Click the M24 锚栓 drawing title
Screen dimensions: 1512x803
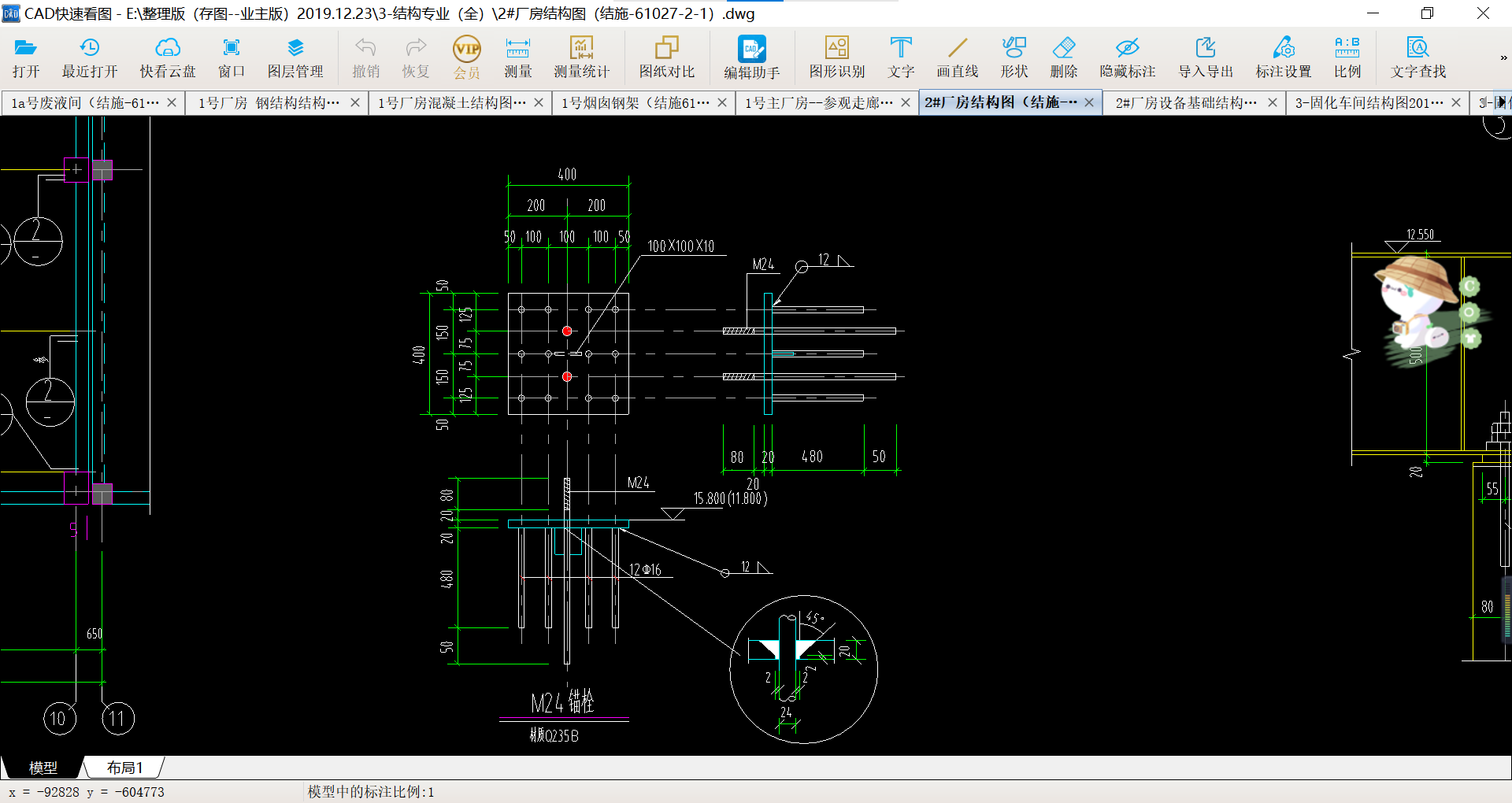point(563,702)
